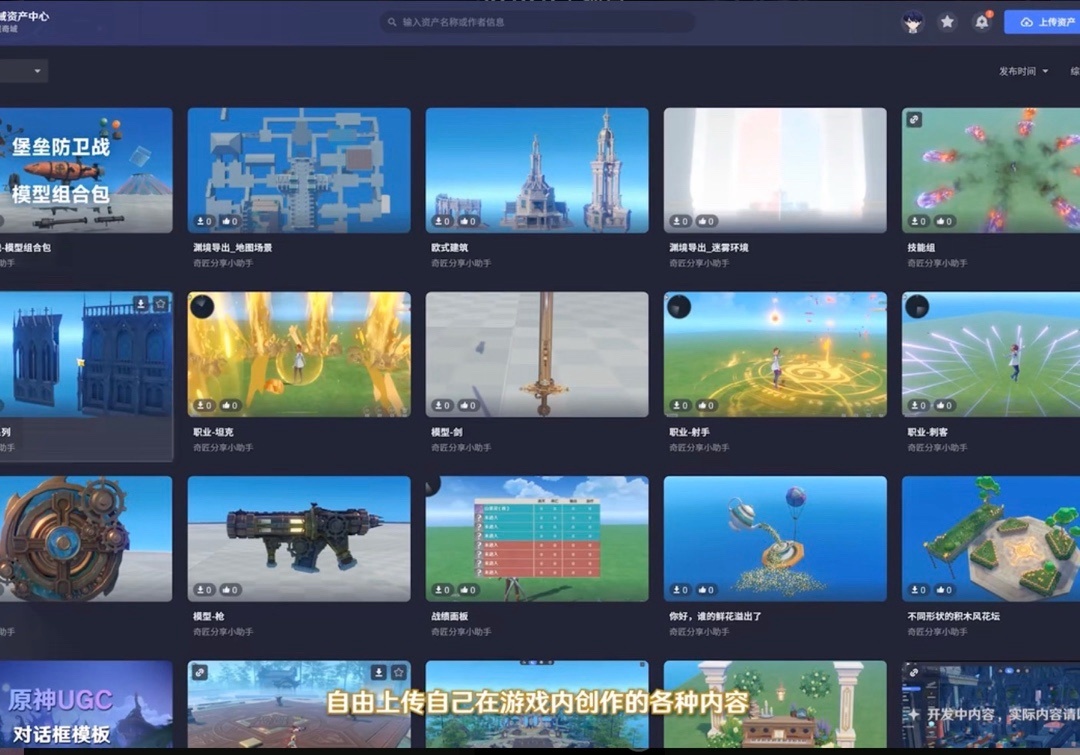Click the dark round badge on 职业-射手 card
The height and width of the screenshot is (755, 1080).
pyautogui.click(x=678, y=307)
